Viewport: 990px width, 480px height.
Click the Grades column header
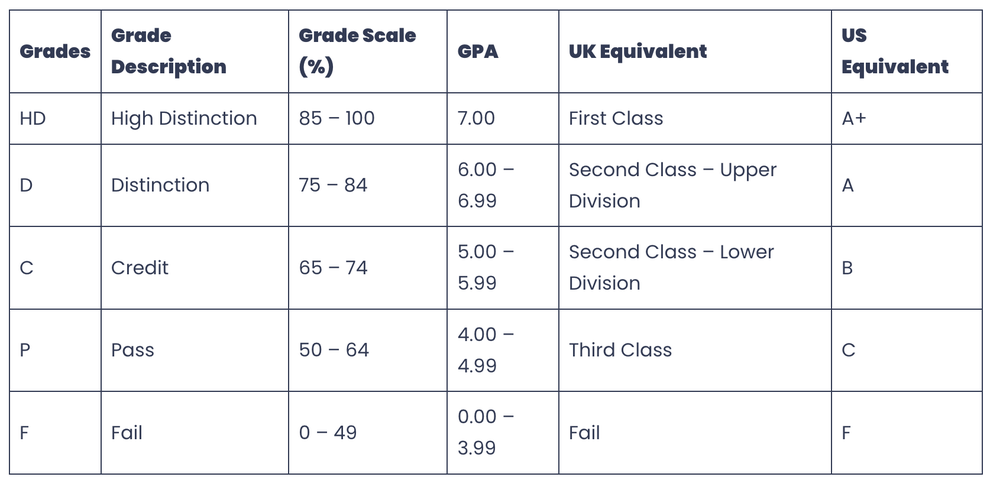(55, 51)
